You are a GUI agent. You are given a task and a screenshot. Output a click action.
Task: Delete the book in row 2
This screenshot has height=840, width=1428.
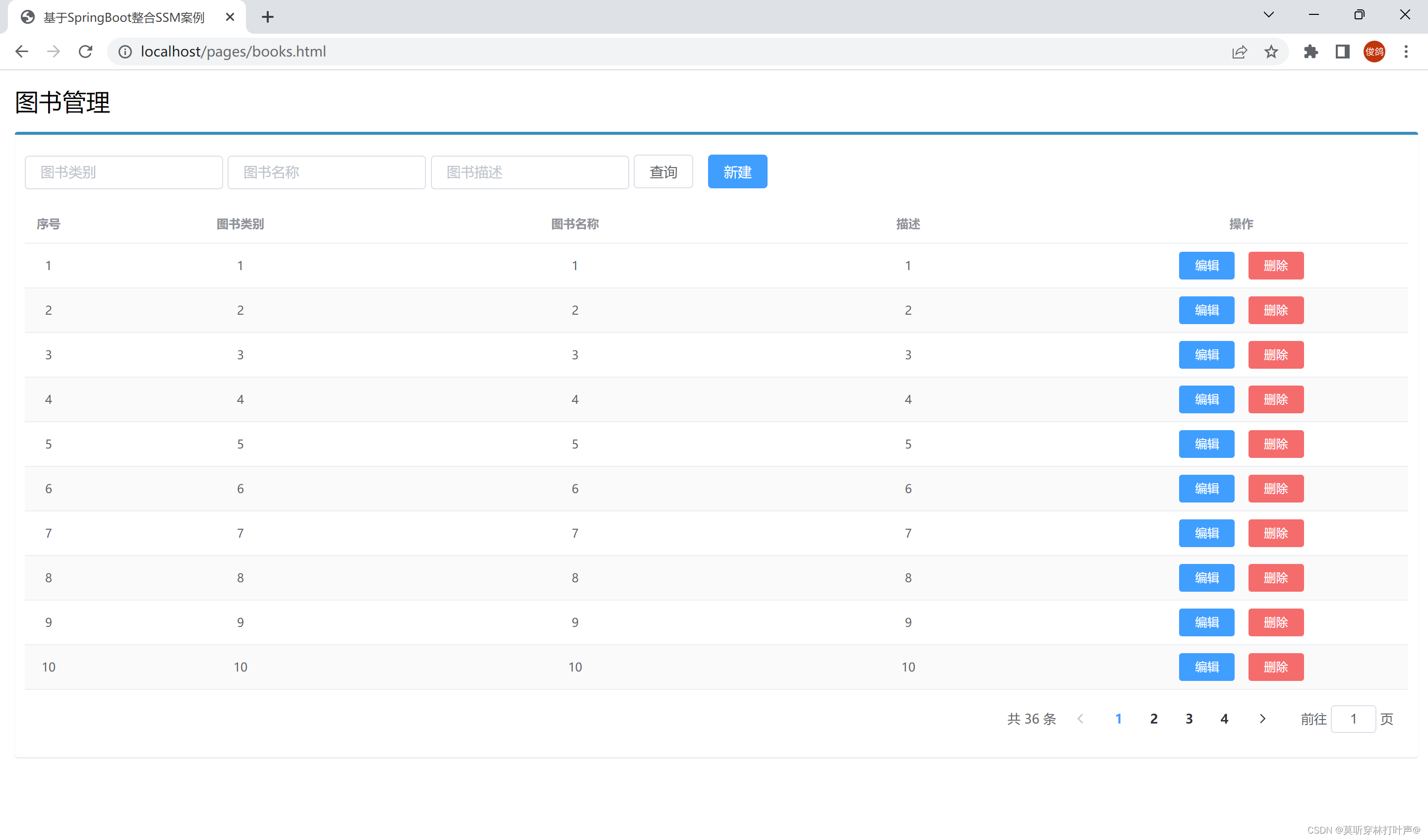pos(1276,310)
